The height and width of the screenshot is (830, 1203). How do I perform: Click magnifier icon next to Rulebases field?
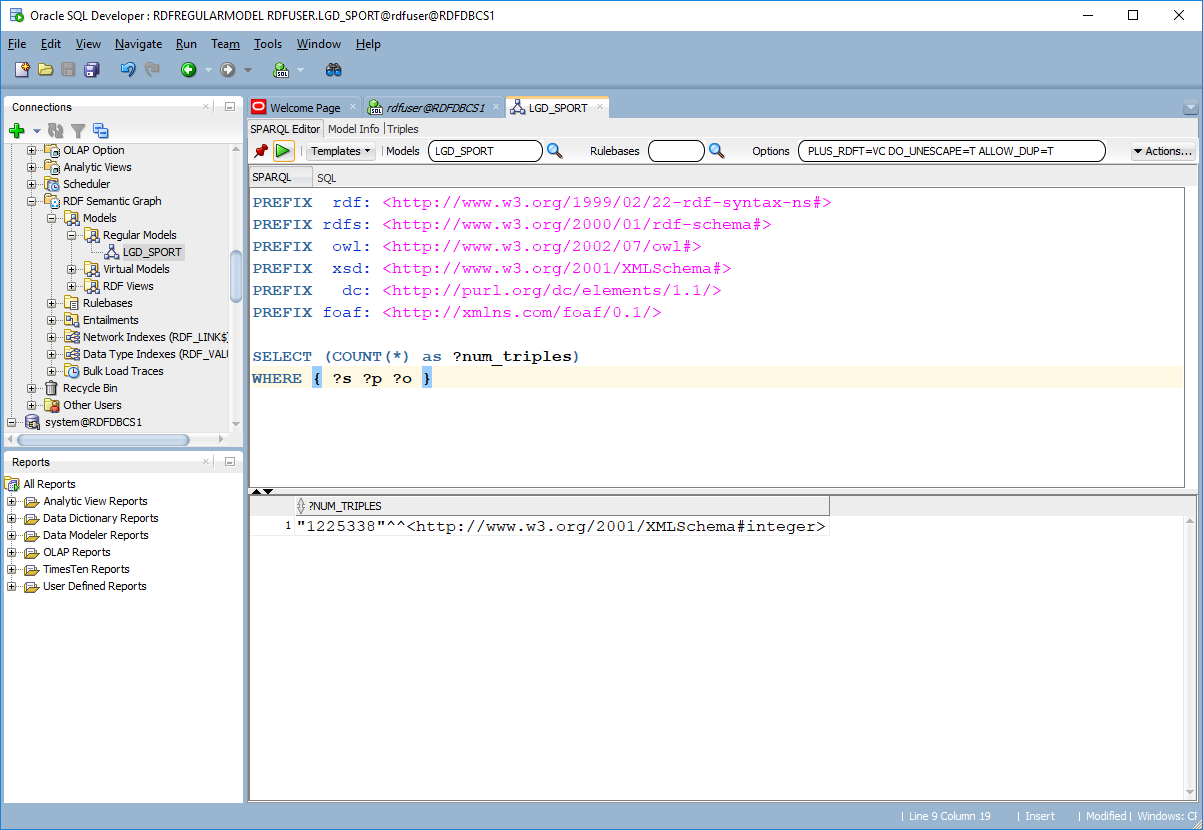click(716, 151)
